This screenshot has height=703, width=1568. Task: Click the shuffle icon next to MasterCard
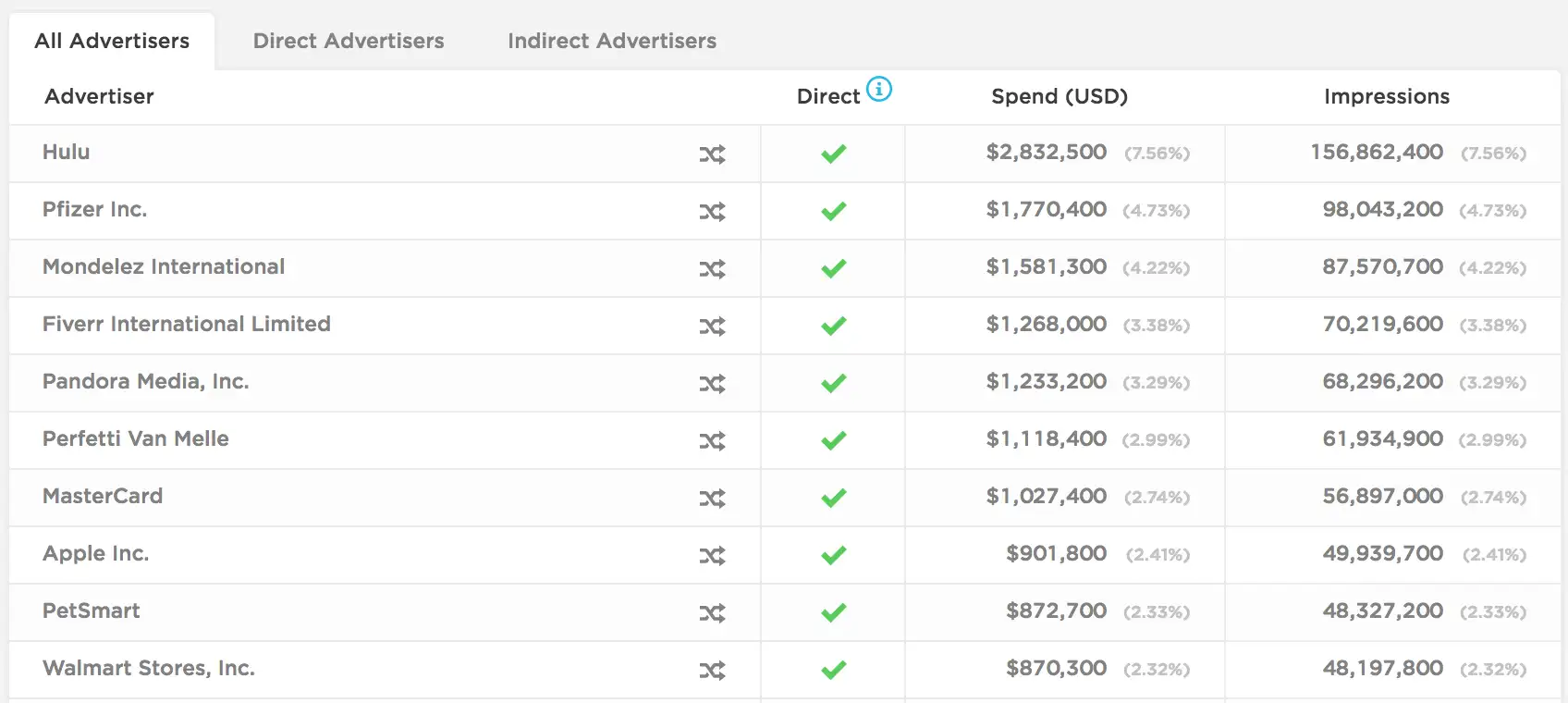coord(712,499)
